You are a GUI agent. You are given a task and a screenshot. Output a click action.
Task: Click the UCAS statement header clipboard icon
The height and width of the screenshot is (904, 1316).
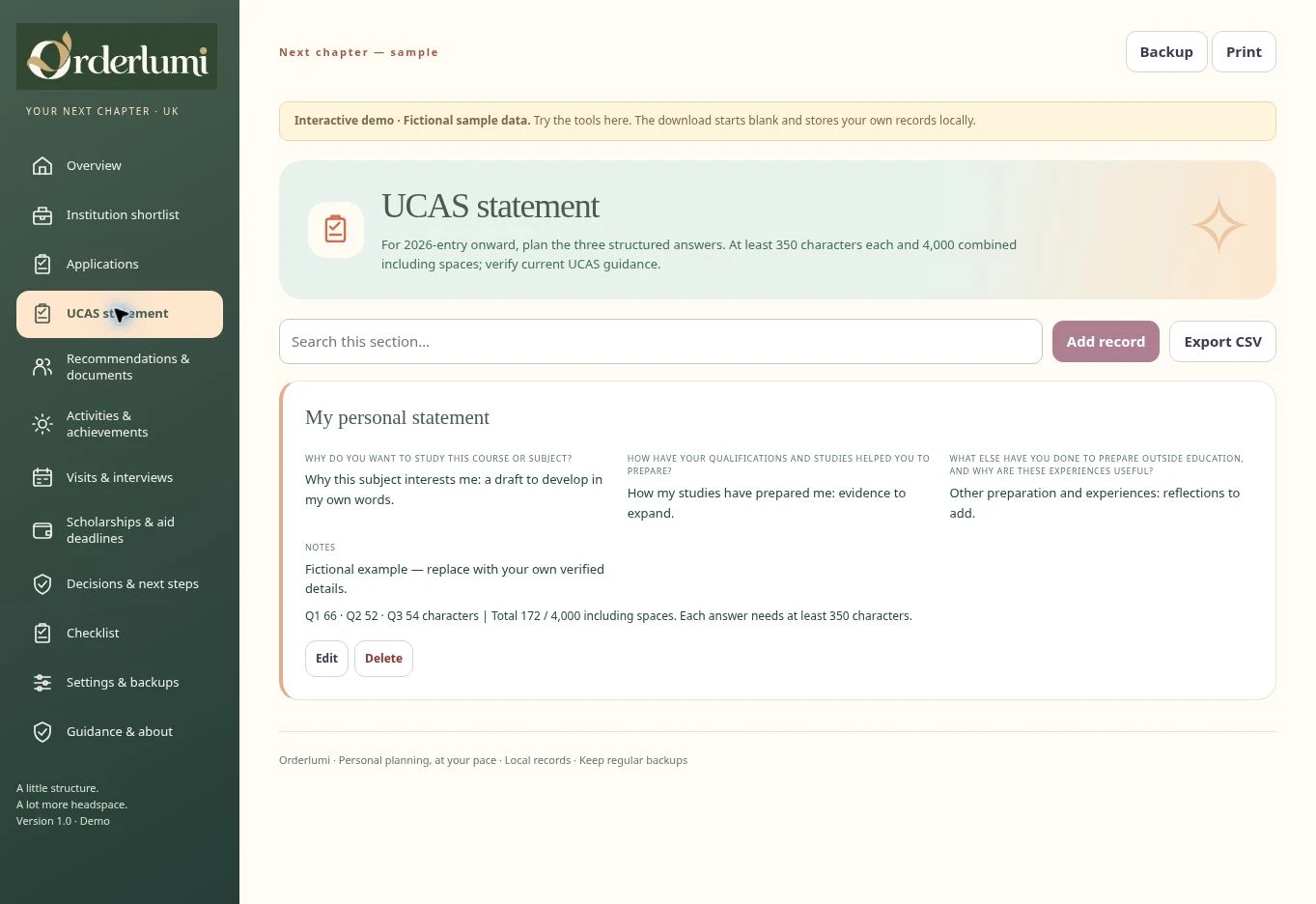[336, 230]
